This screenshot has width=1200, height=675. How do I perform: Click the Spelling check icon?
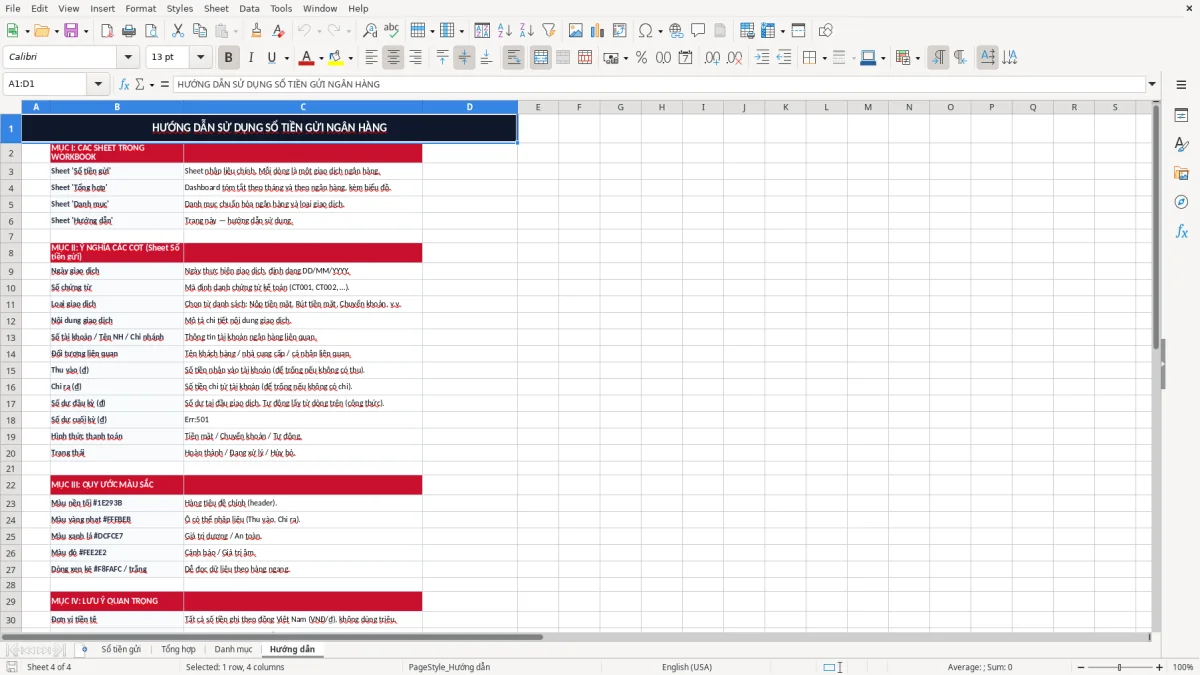pos(391,31)
